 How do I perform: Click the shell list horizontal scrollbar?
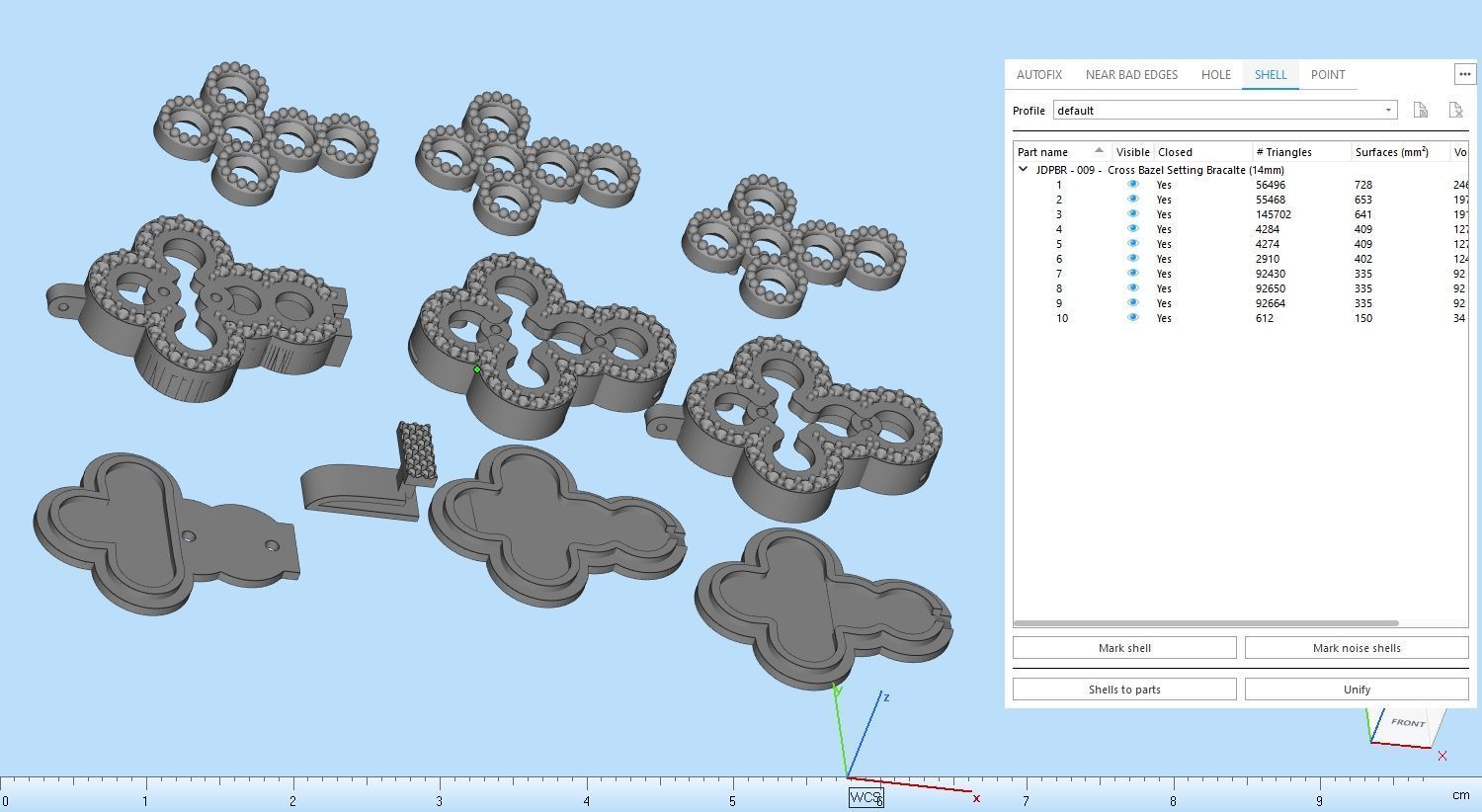1205,623
